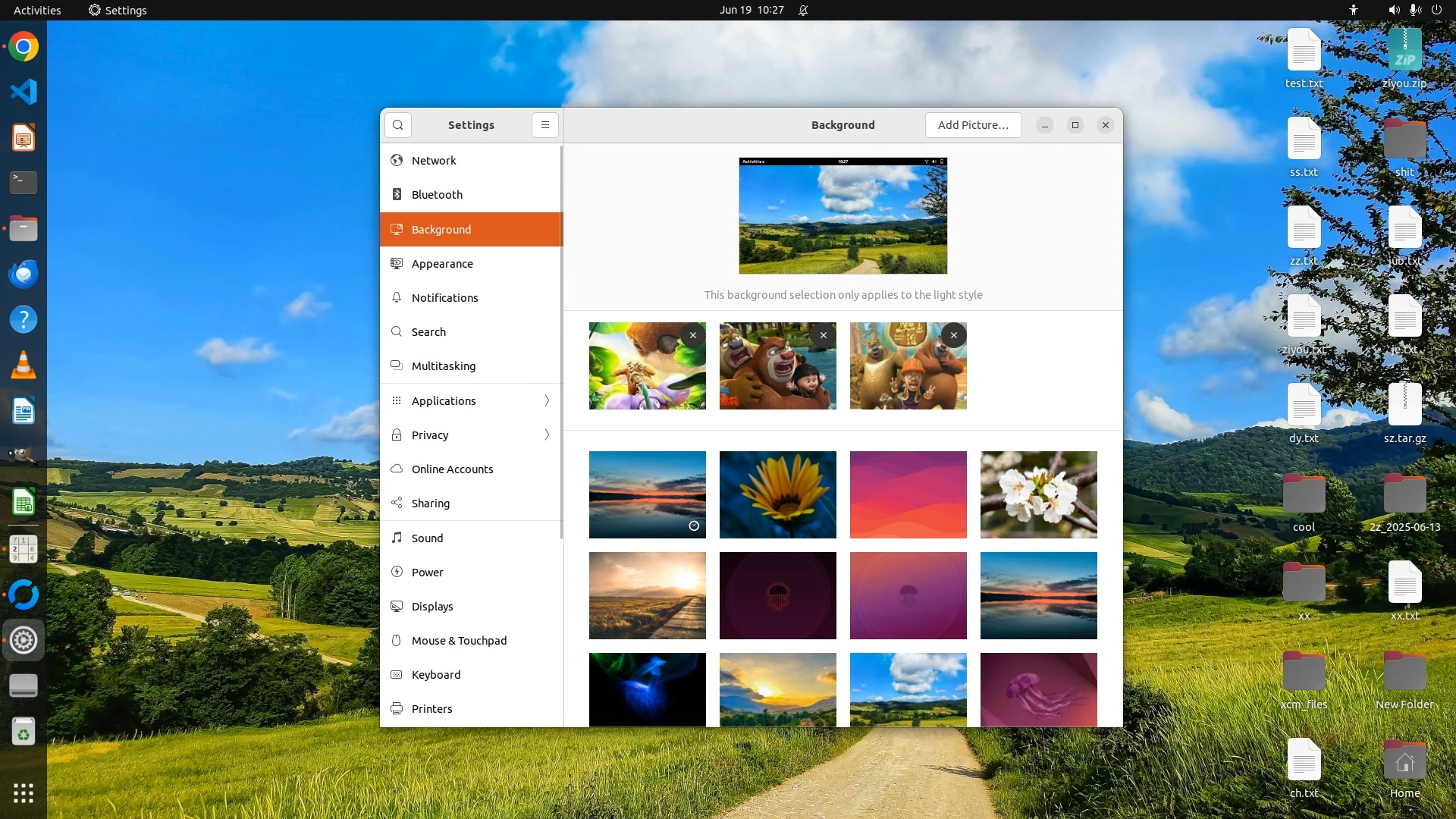Launch VLC media player from dock
1456x819 pixels.
coord(24,366)
